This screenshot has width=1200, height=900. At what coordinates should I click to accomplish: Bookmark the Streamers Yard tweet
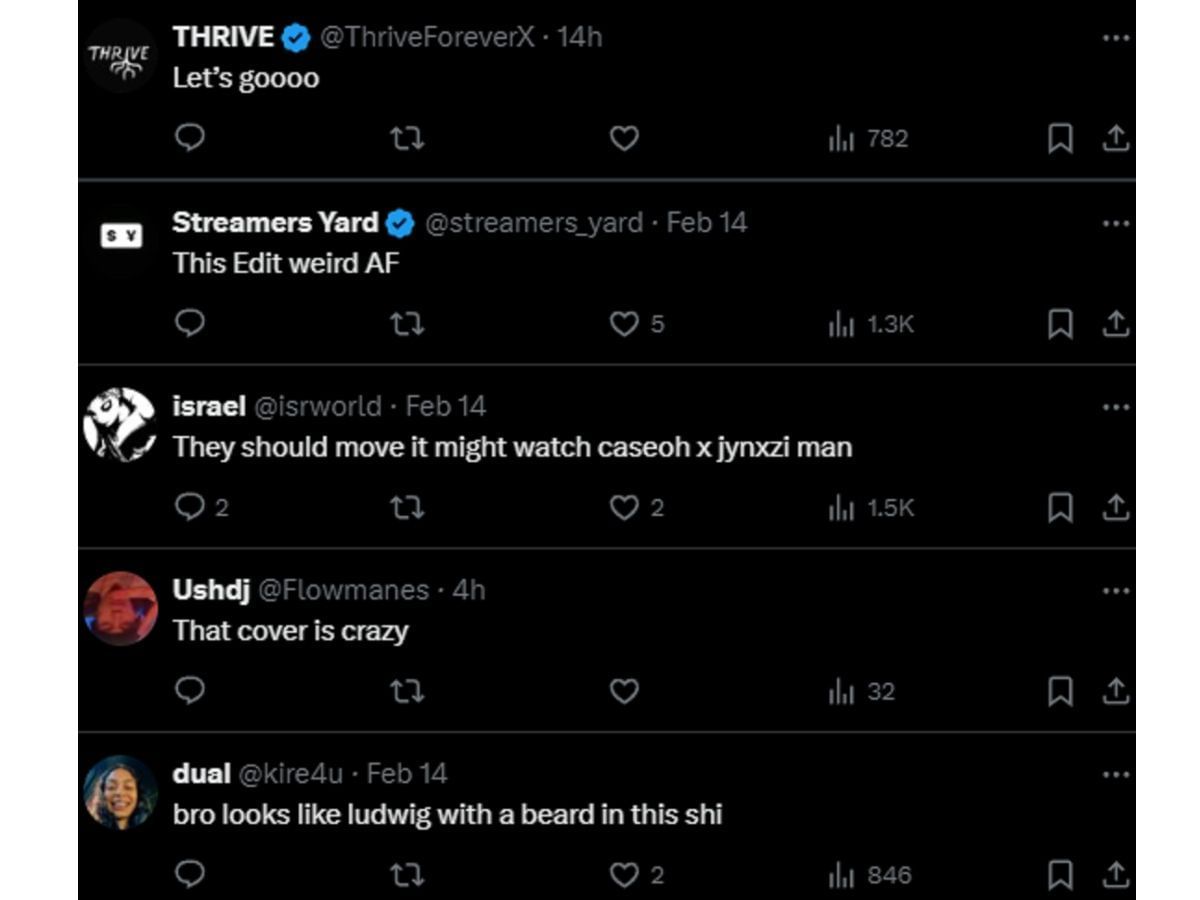point(1060,323)
